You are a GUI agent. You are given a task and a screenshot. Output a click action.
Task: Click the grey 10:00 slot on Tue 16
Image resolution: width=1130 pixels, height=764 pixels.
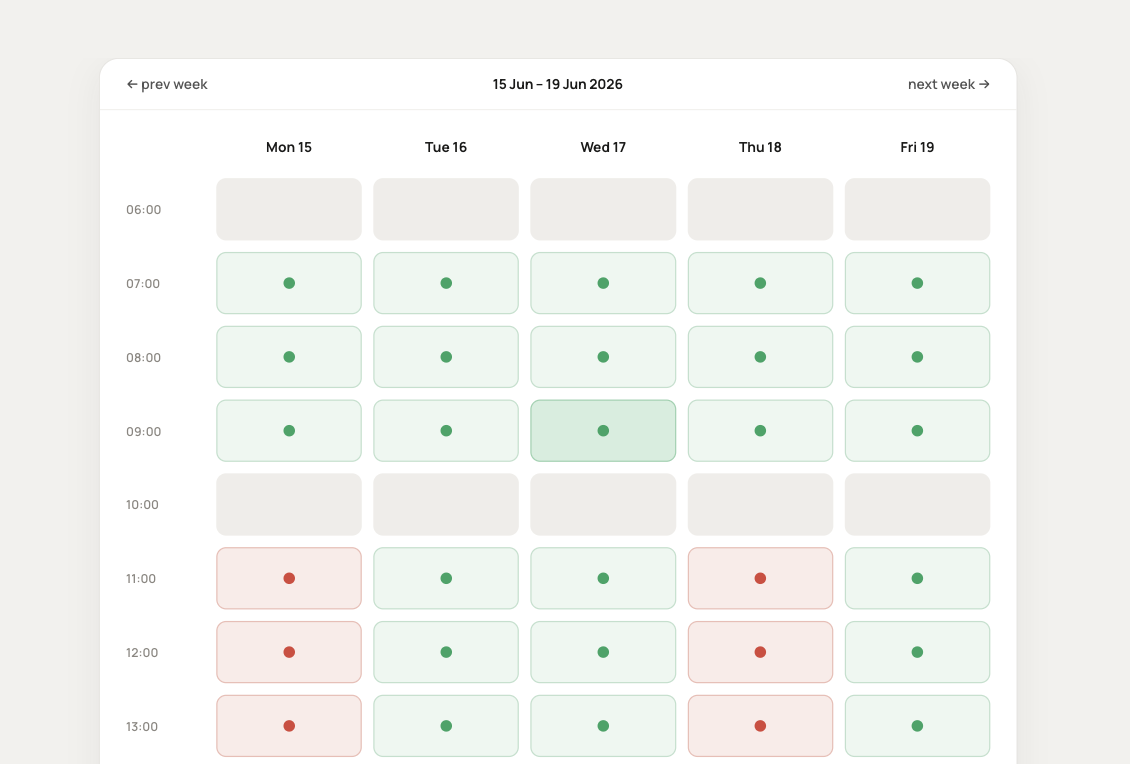(x=446, y=505)
